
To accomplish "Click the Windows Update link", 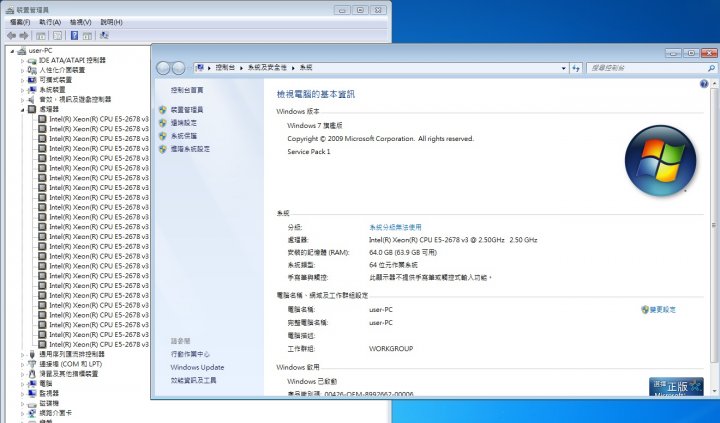I will 197,367.
